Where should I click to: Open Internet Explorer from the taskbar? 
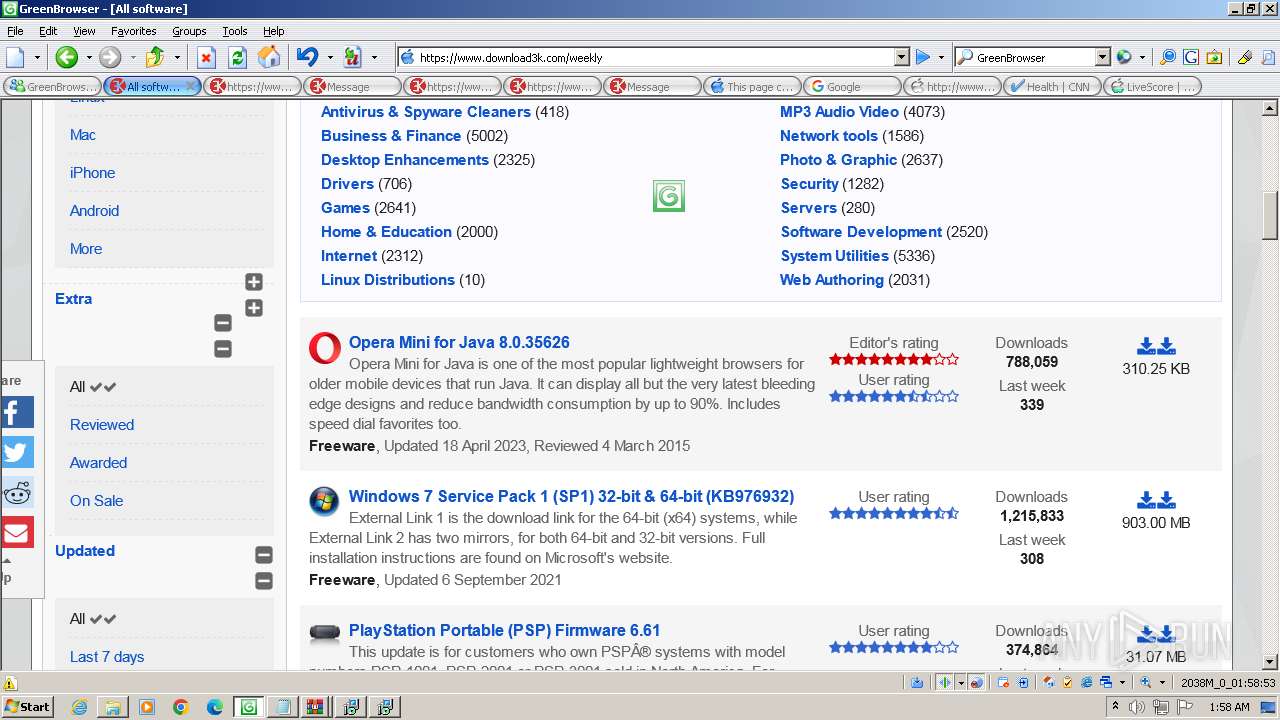tap(80, 707)
